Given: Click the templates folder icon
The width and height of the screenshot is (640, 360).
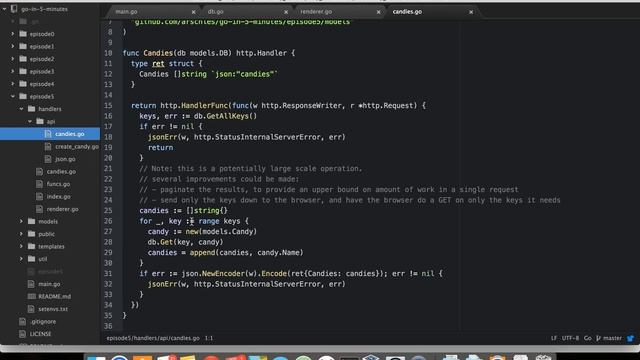Looking at the screenshot, I should (x=31, y=246).
